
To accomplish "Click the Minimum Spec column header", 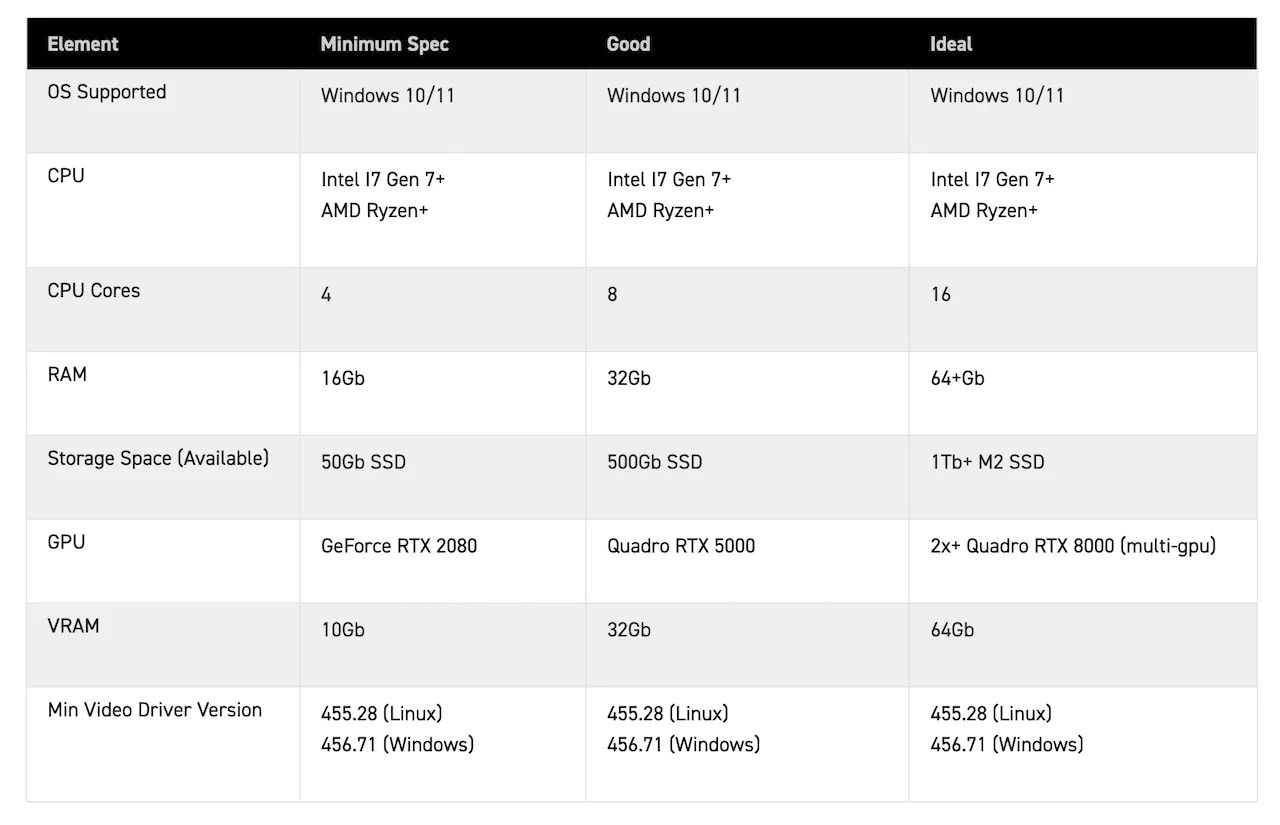I will 384,44.
